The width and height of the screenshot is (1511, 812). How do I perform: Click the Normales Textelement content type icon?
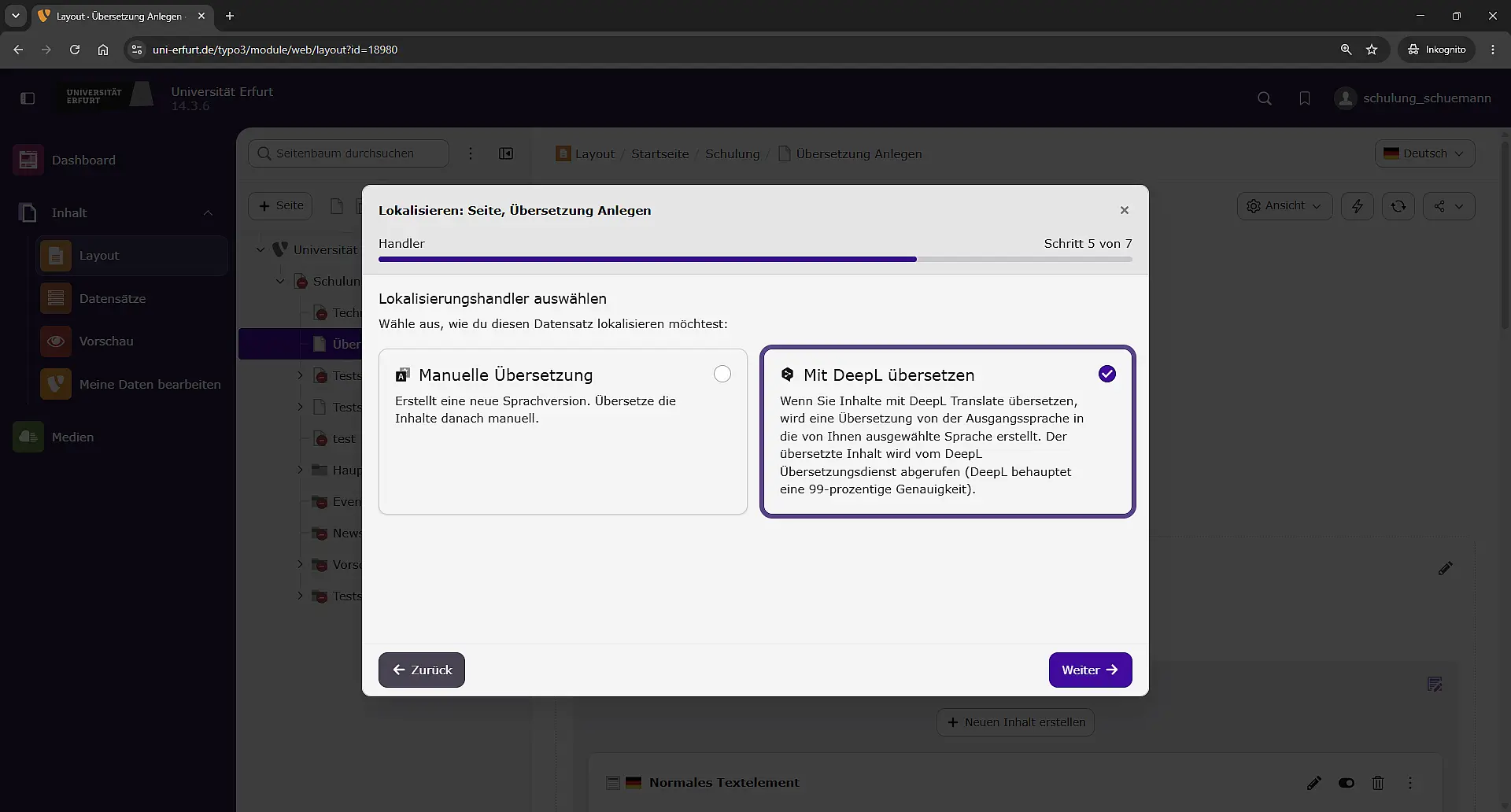coord(613,783)
